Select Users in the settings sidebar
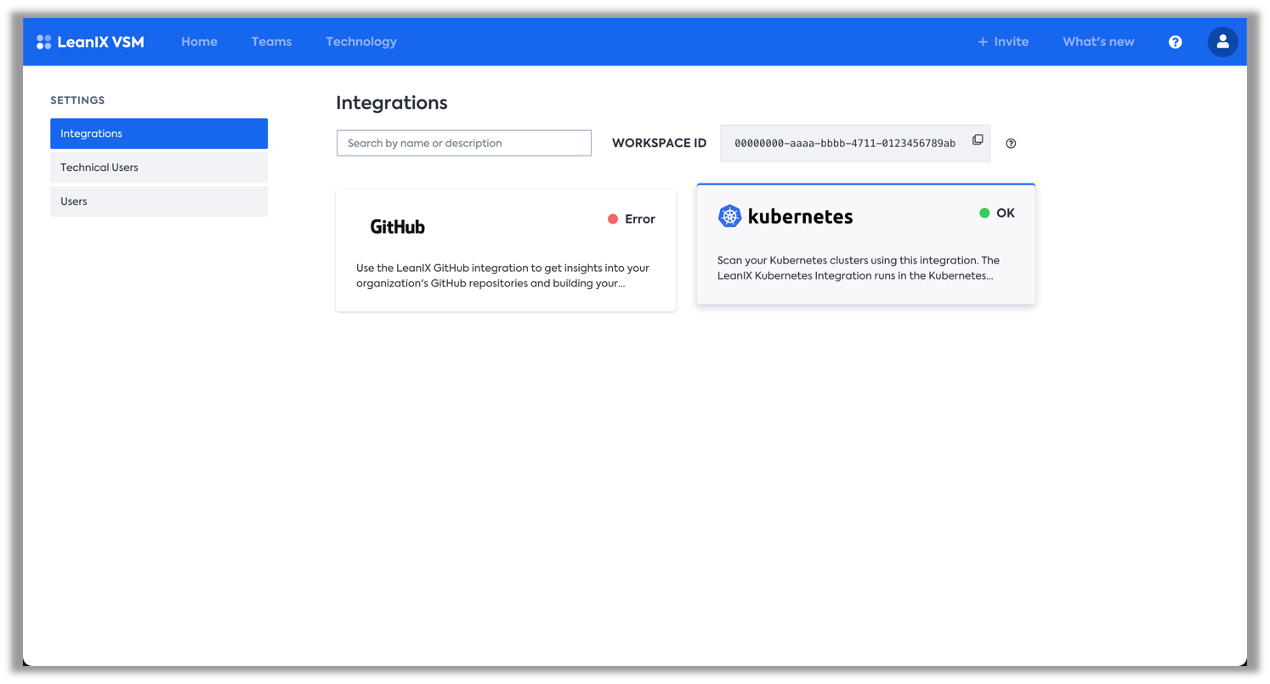This screenshot has height=684, width=1270. (x=159, y=202)
